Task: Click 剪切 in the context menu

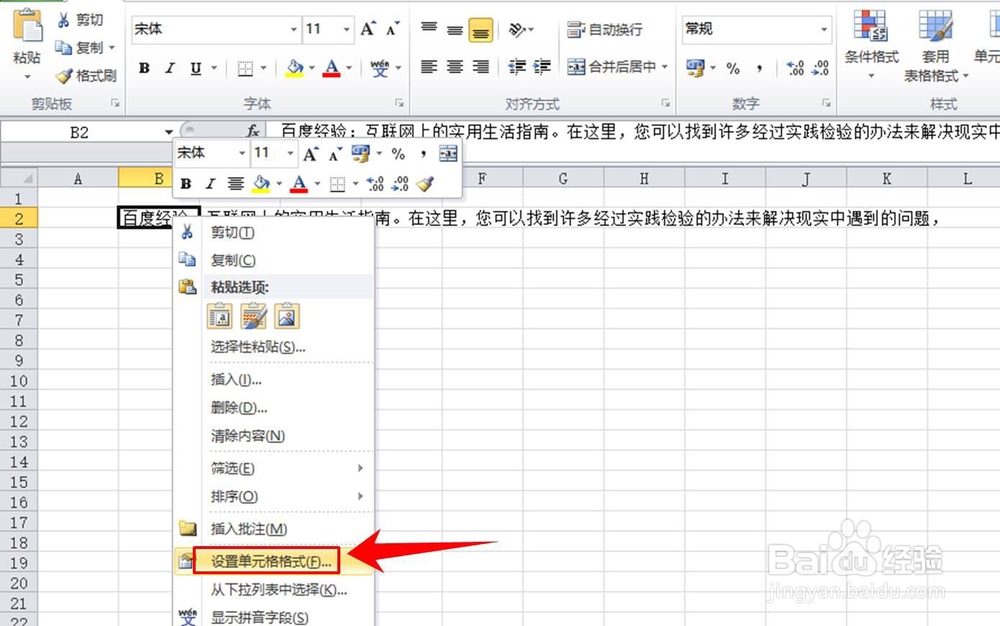Action: point(230,231)
